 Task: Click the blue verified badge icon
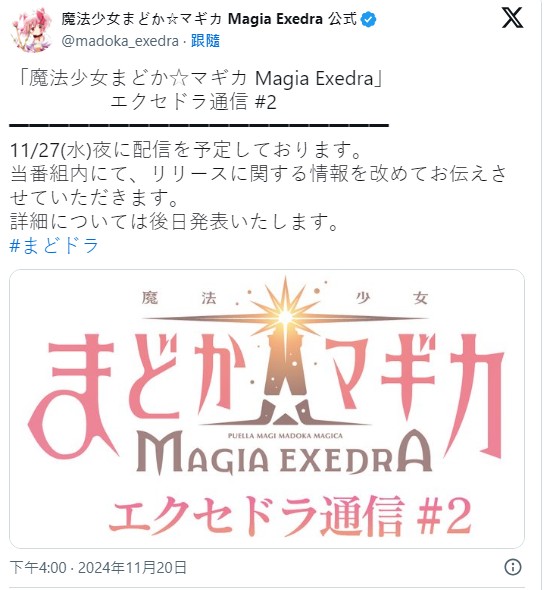[x=368, y=19]
